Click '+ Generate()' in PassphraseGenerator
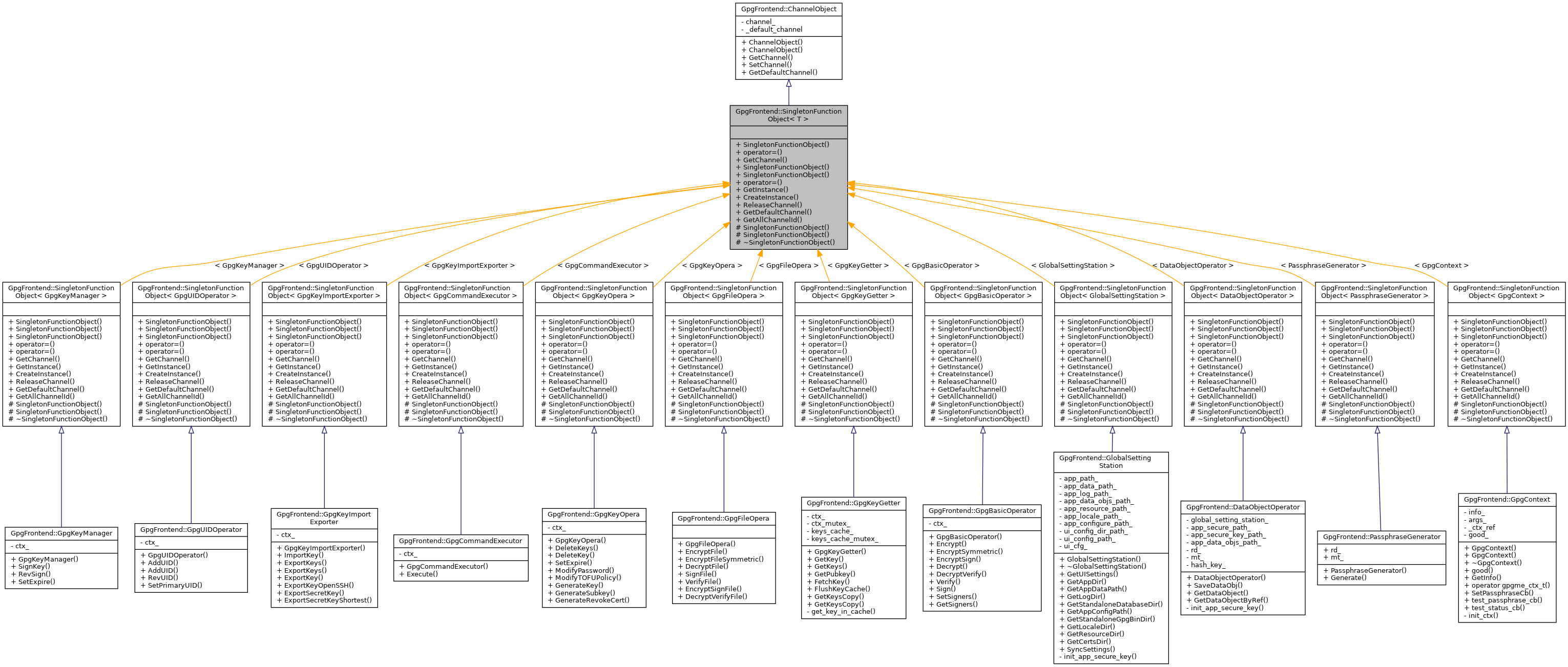 click(x=1345, y=577)
